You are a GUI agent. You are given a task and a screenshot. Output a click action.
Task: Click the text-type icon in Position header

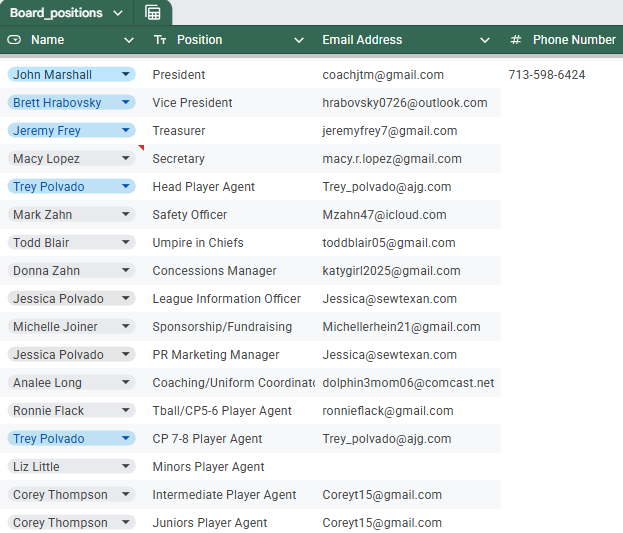tap(160, 40)
